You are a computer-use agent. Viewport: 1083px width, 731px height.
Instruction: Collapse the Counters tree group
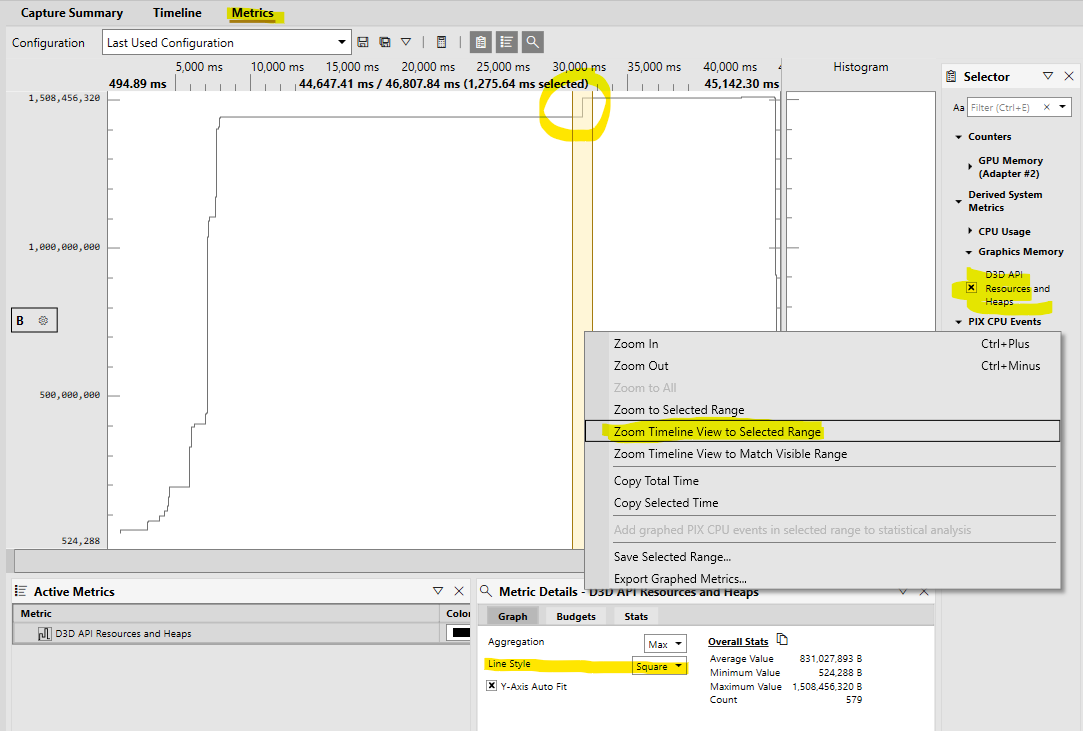[x=959, y=137]
